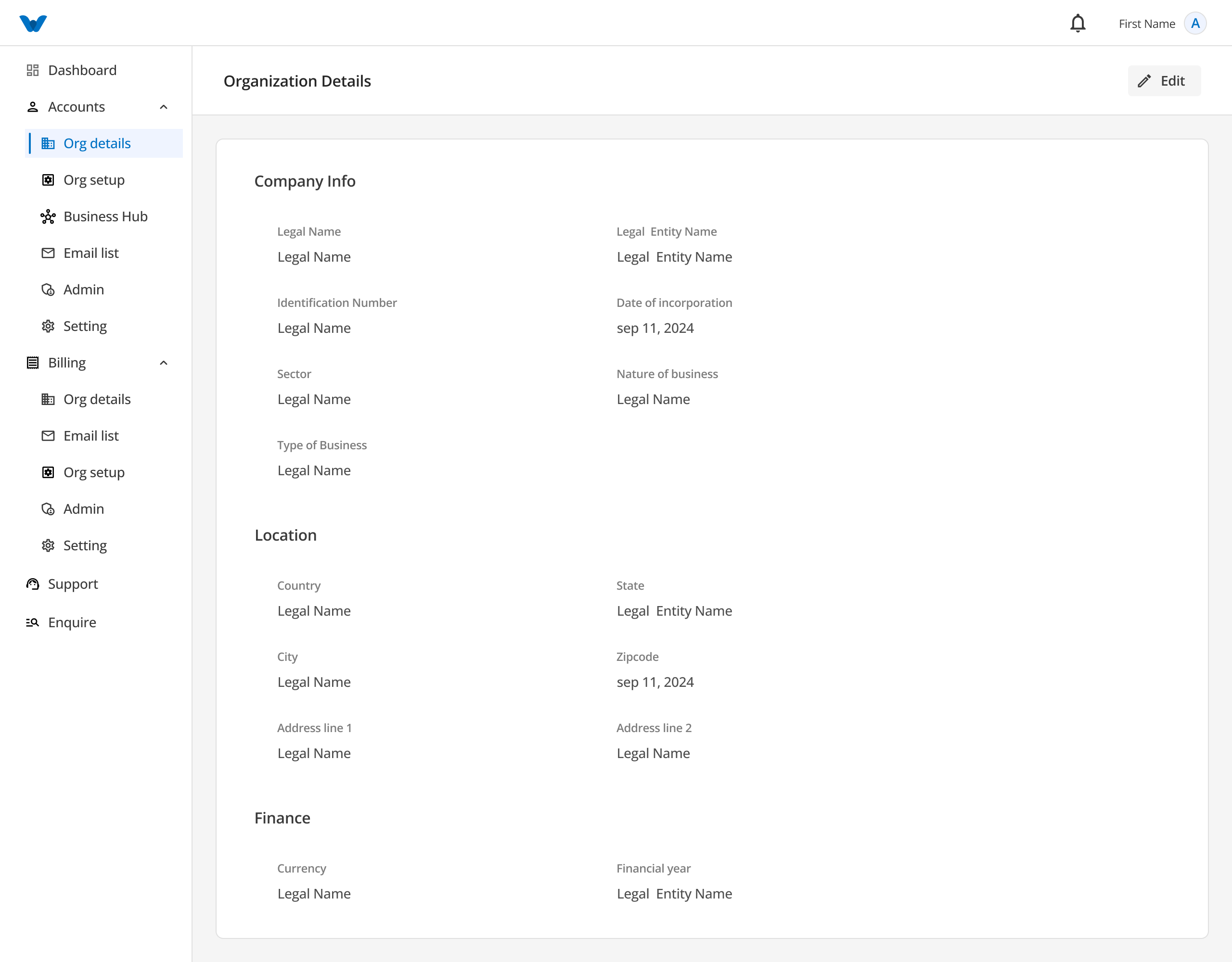
Task: Click the Org setup icon under Accounts
Action: tap(48, 180)
